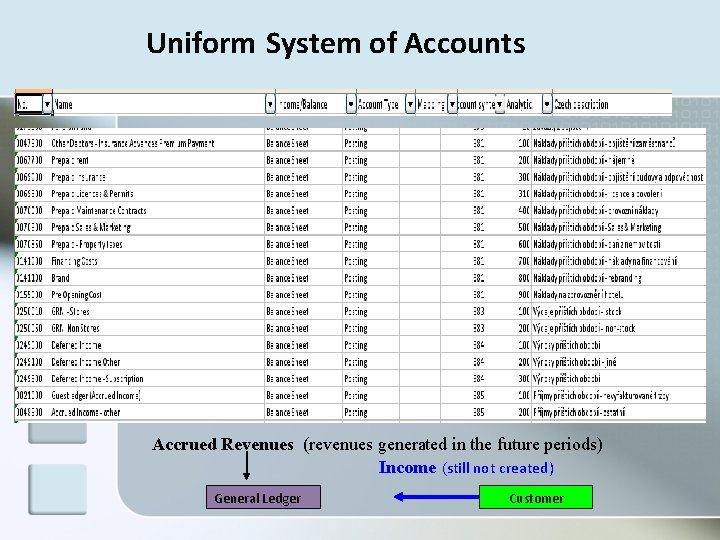This screenshot has height=540, width=720.
Task: Open the Account Type filter dropdown
Action: click(410, 105)
